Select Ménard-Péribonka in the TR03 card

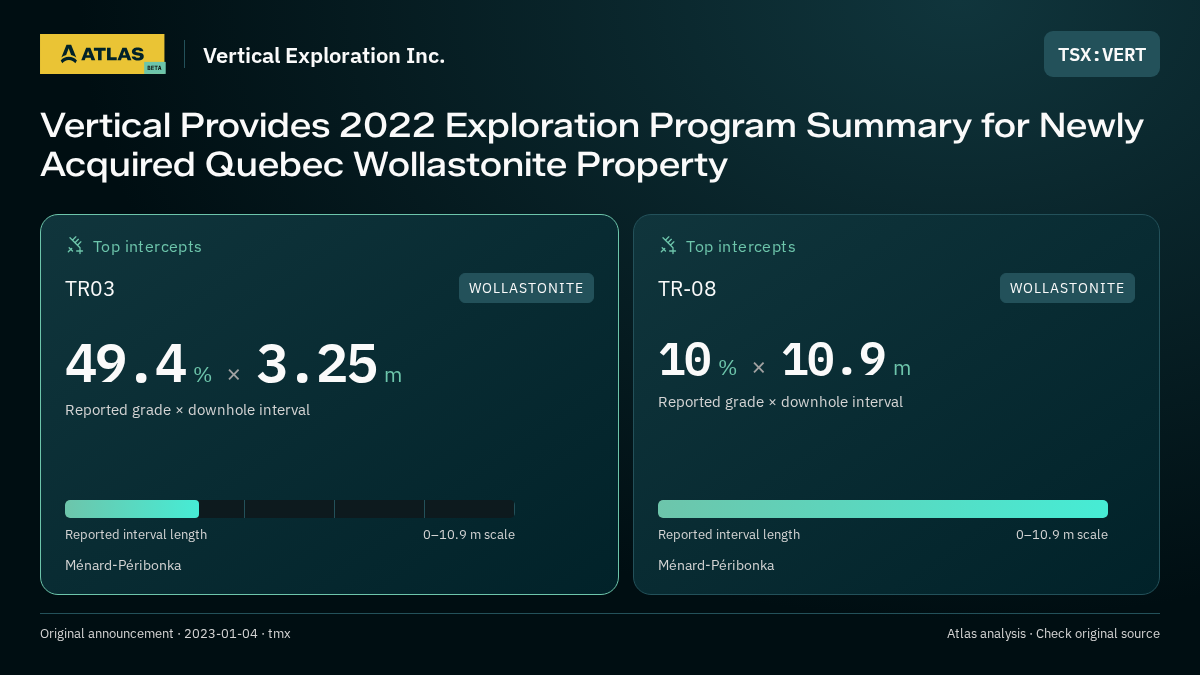[123, 566]
